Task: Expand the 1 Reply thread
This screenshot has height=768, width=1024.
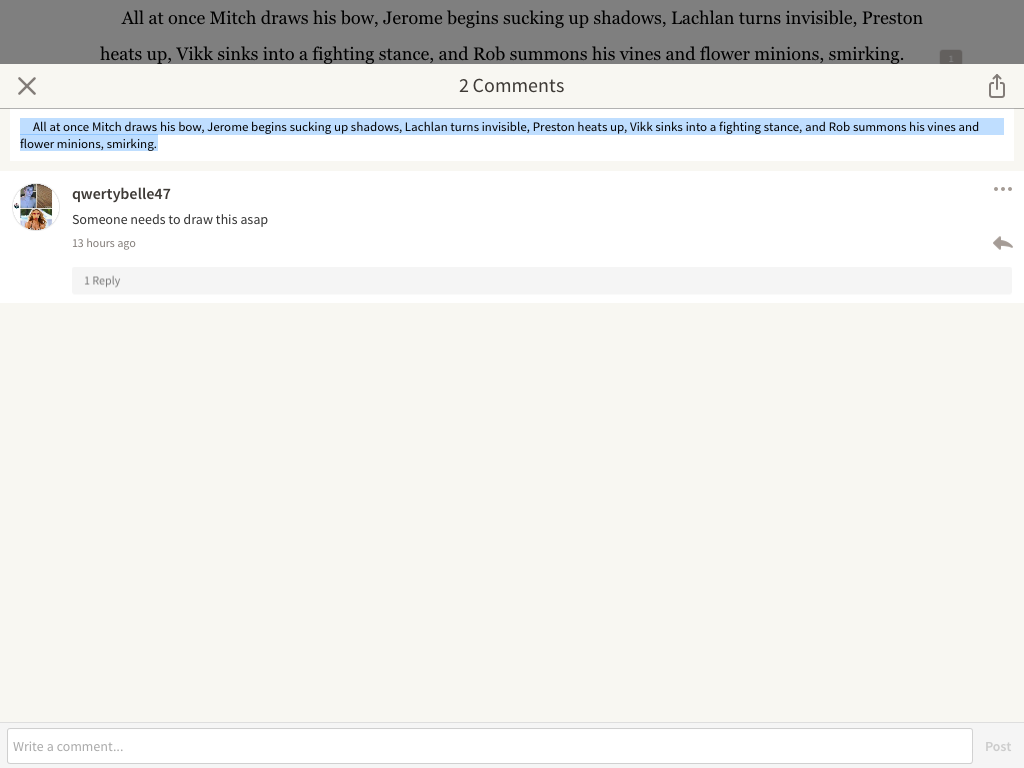Action: point(541,281)
